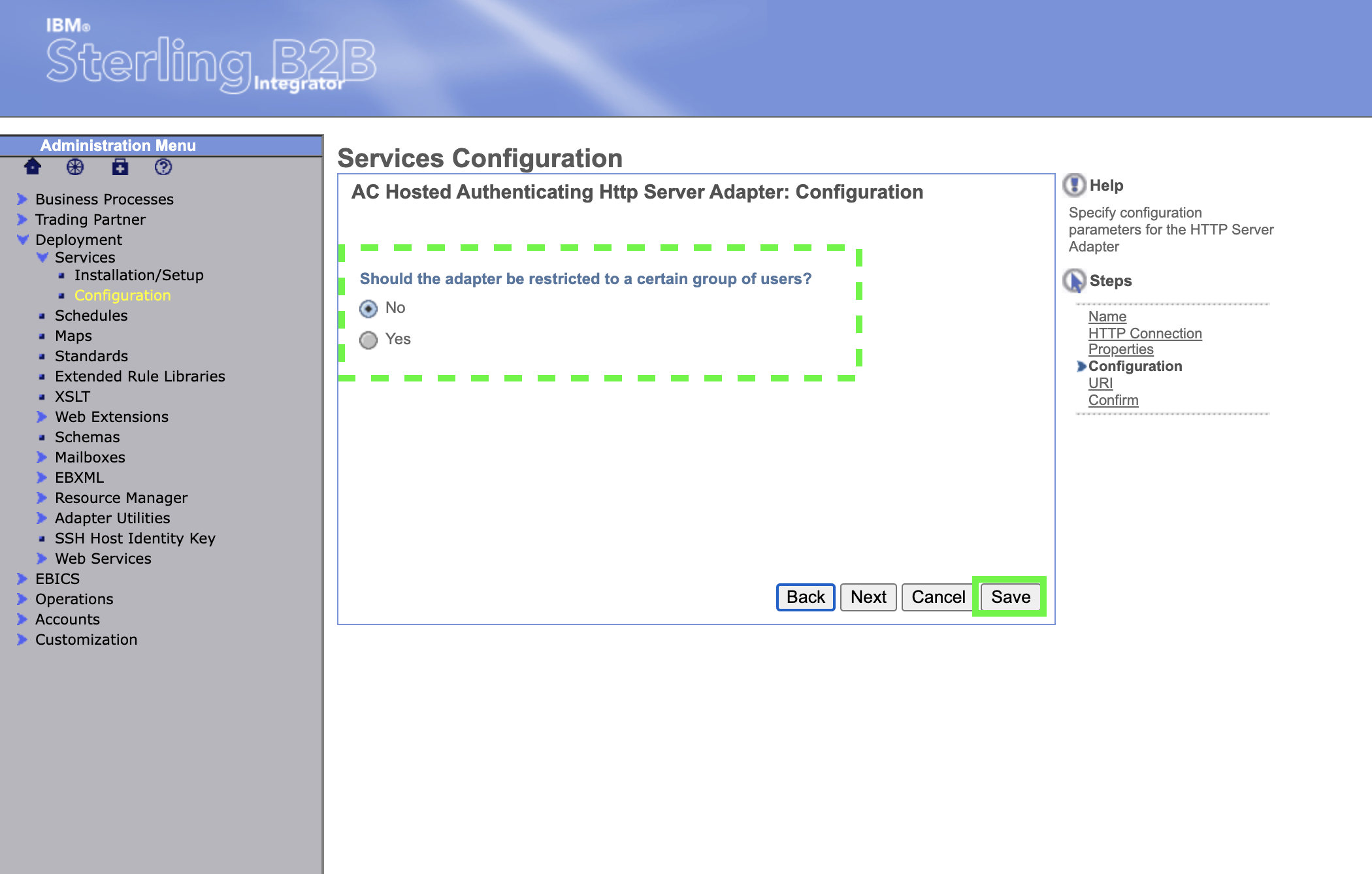Image resolution: width=1372 pixels, height=874 pixels.
Task: Select the Yes radio button
Action: tap(368, 340)
